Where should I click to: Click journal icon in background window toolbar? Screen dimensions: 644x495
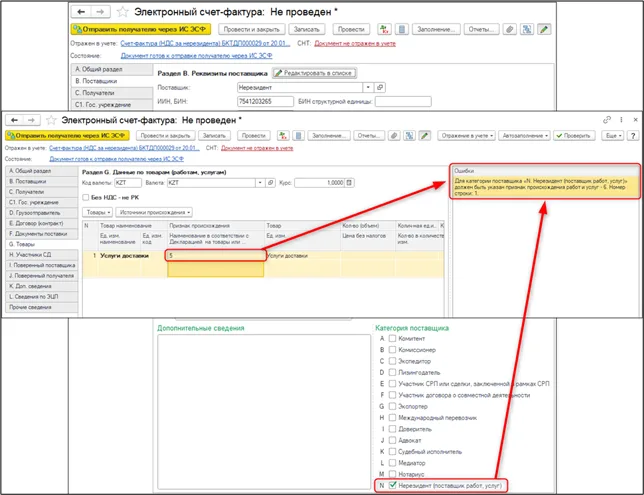(x=402, y=29)
